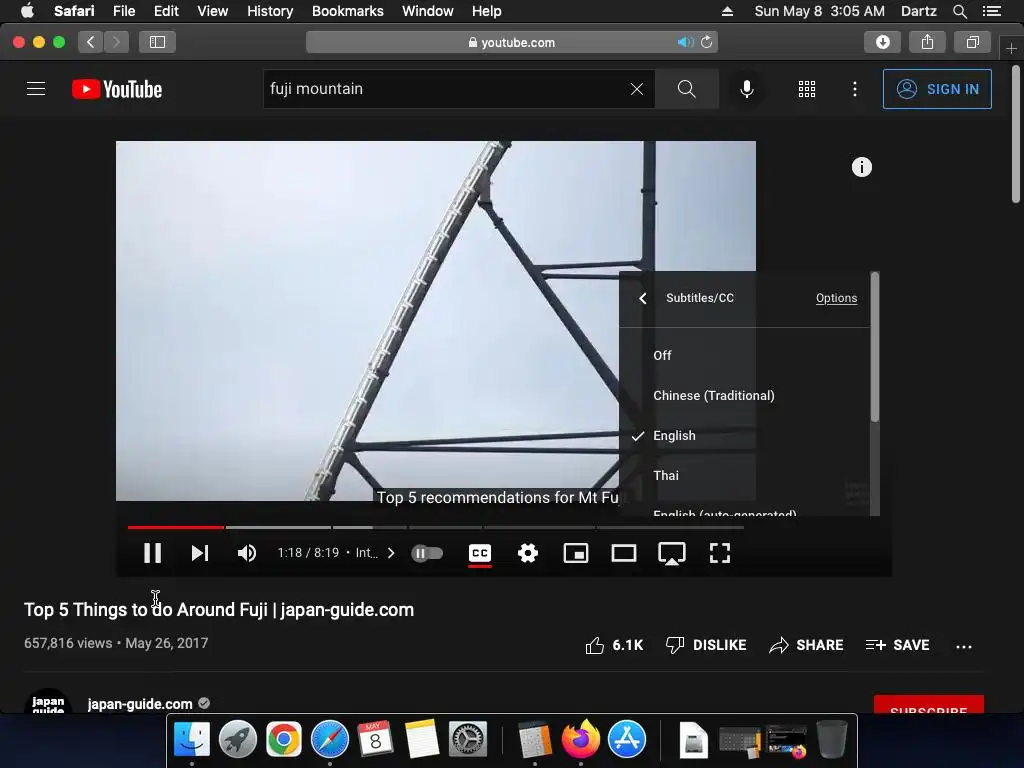The image size is (1024, 768).
Task: Open the Window menu
Action: pyautogui.click(x=427, y=11)
